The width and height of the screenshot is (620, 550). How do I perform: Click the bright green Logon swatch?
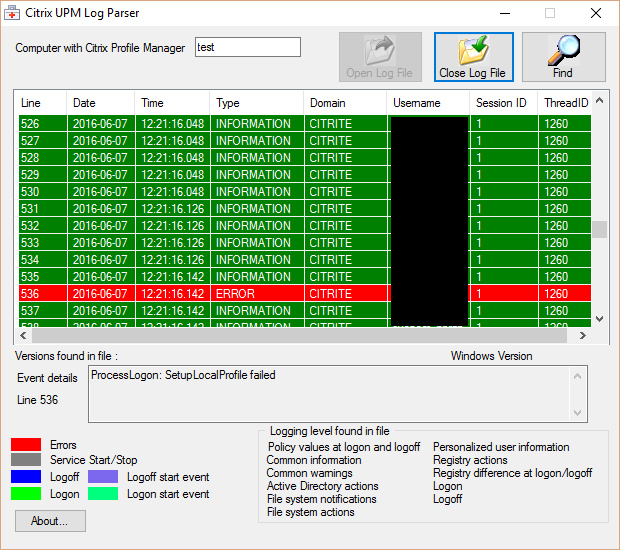point(26,493)
